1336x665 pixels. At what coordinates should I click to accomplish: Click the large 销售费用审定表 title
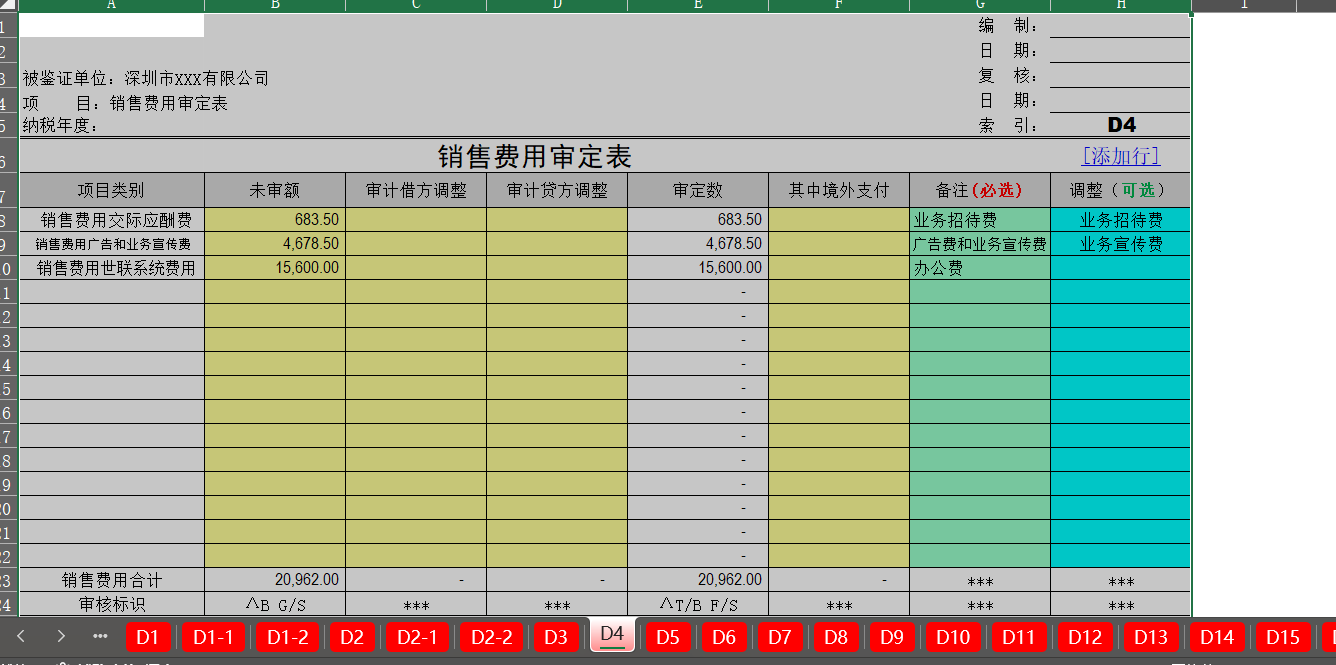tap(535, 157)
